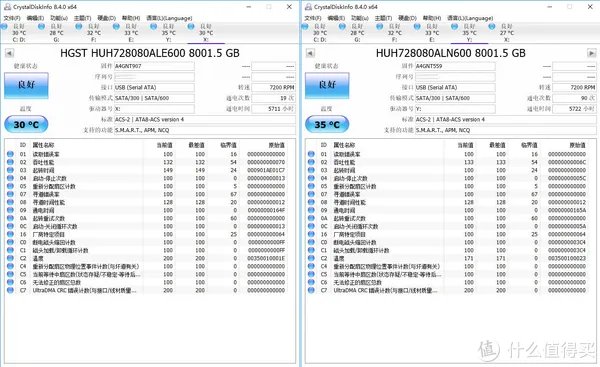The height and width of the screenshot is (367, 600).
Task: Click the HGST HUH728080ALE600 8001.5 GB title
Action: (x=150, y=53)
